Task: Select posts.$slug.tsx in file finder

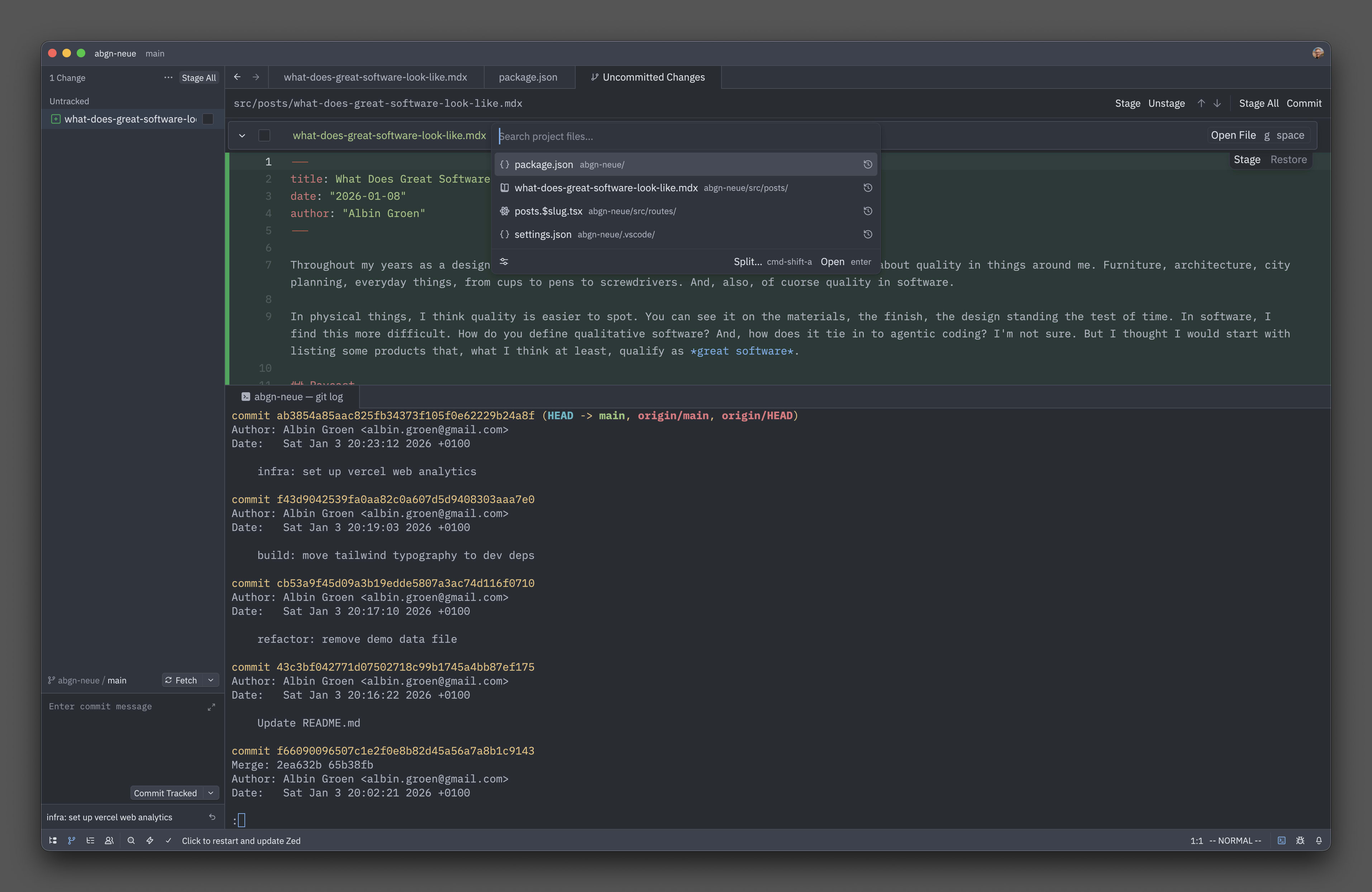Action: 548,211
